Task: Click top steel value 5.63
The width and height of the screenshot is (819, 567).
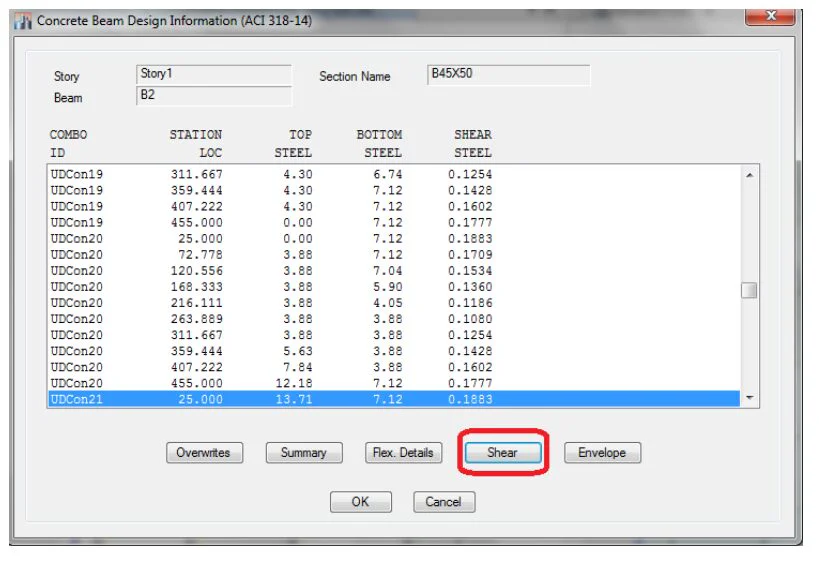Action: tap(298, 351)
